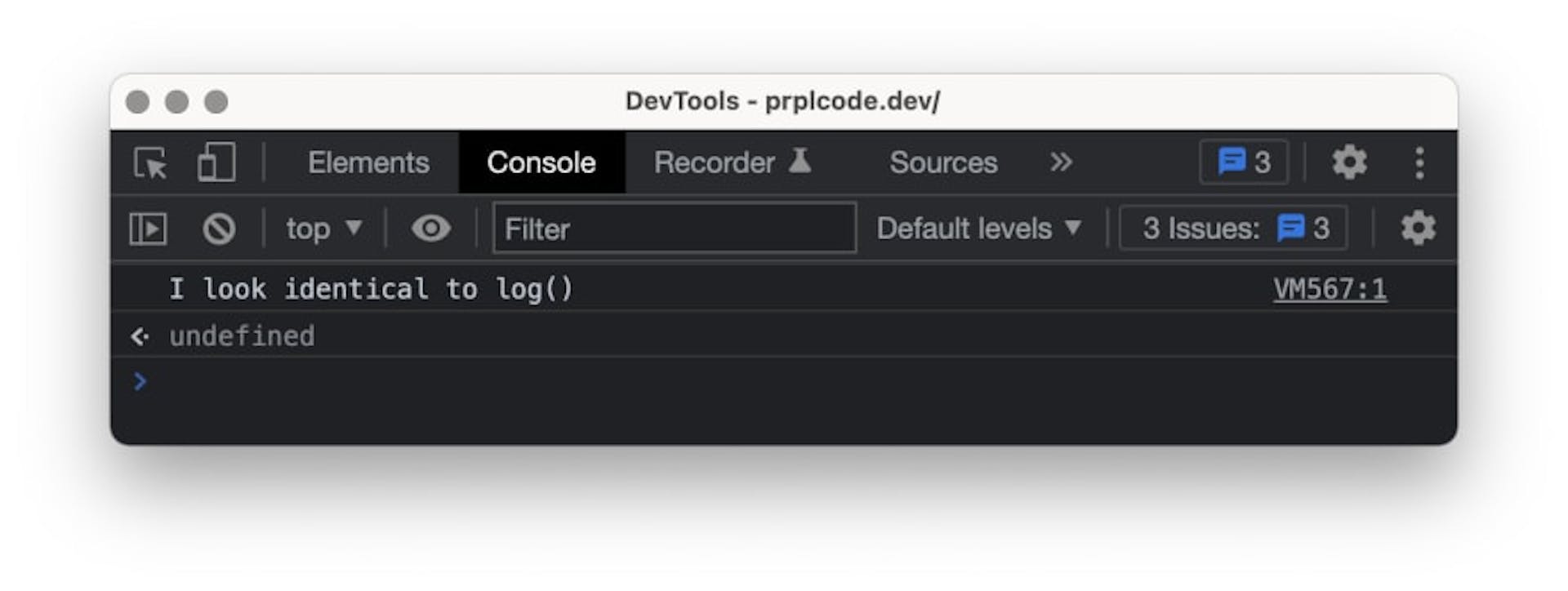Select the inspect element tool

[151, 162]
